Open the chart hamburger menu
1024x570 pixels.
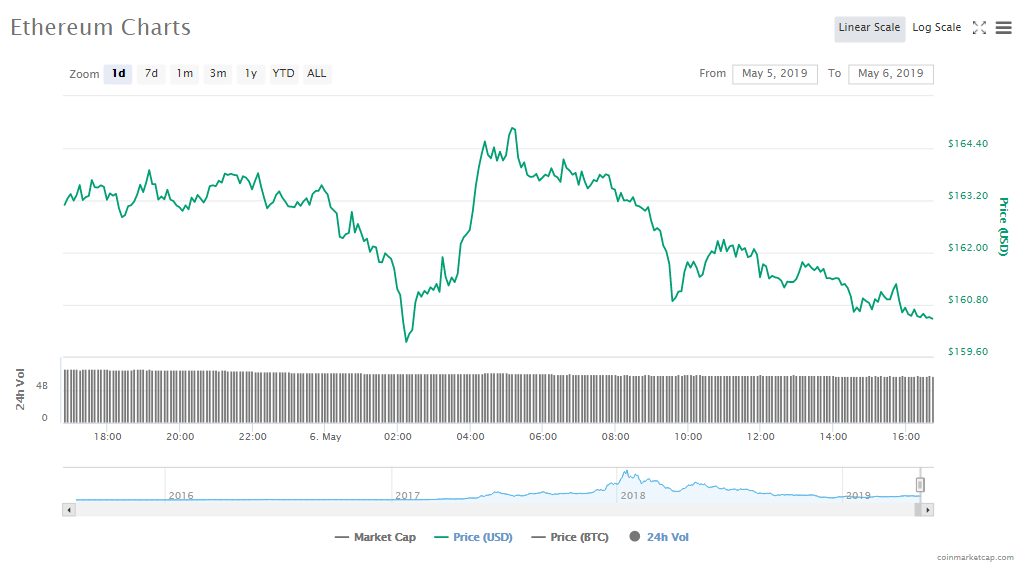click(1003, 28)
